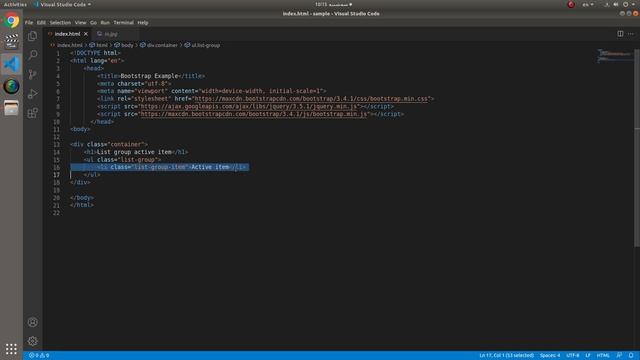Image resolution: width=640 pixels, height=360 pixels.
Task: Open the Run and Debug view
Action: tap(33, 94)
